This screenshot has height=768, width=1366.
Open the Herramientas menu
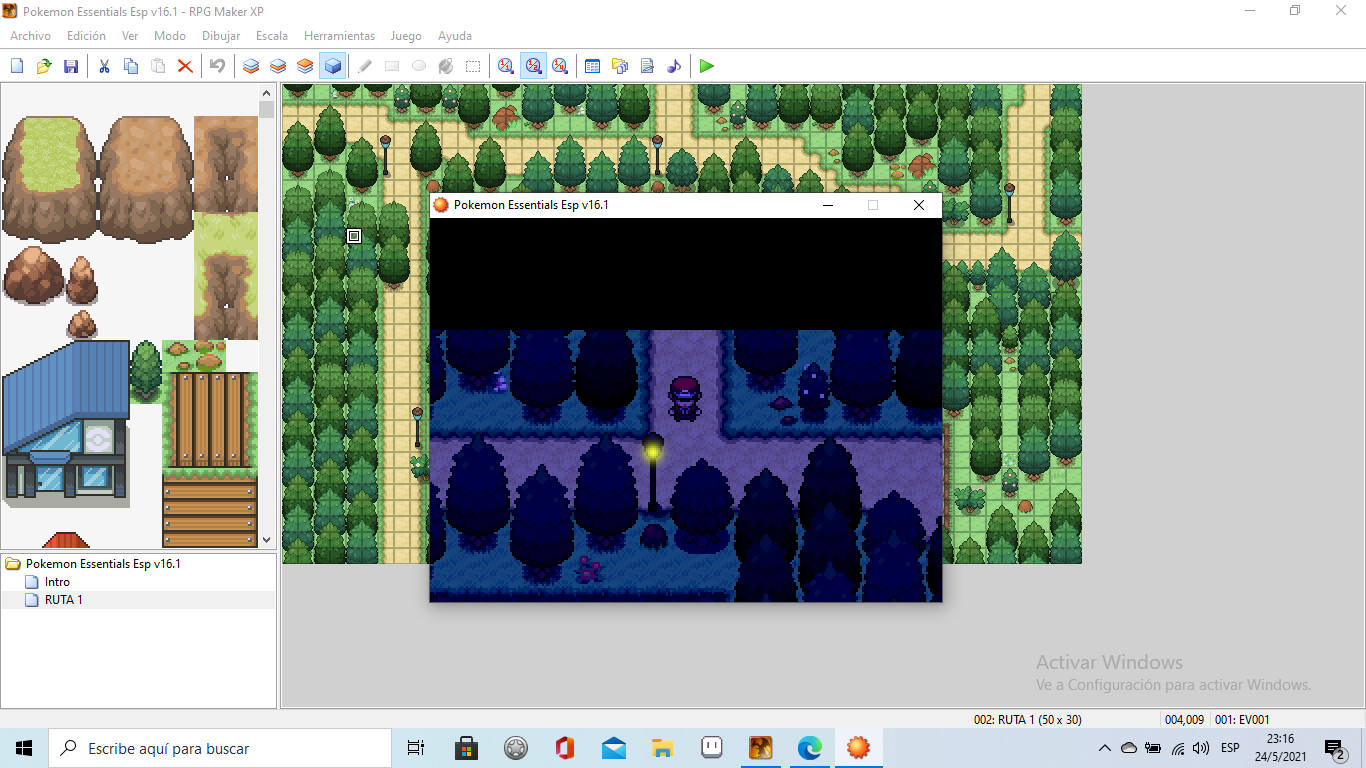pyautogui.click(x=339, y=36)
